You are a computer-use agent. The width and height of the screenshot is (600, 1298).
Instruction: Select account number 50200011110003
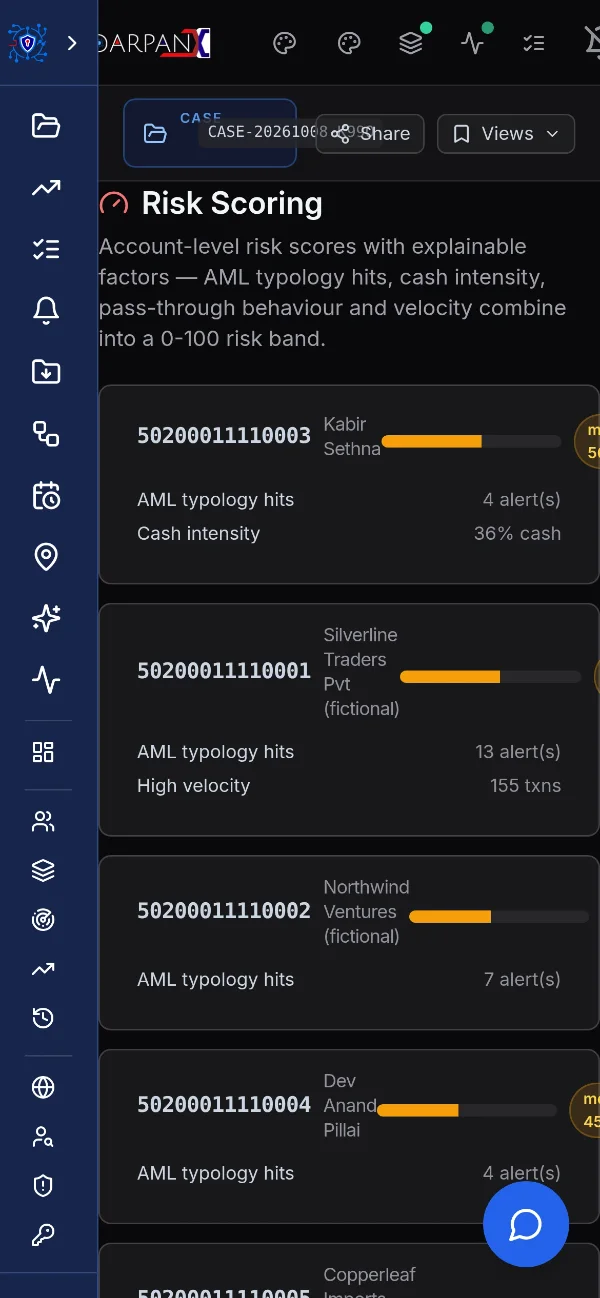[224, 436]
